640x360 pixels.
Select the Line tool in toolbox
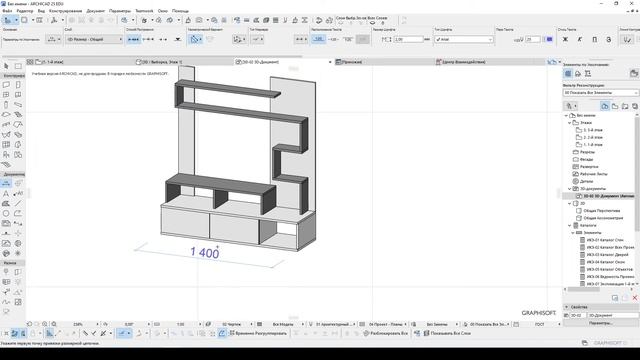click(18, 203)
